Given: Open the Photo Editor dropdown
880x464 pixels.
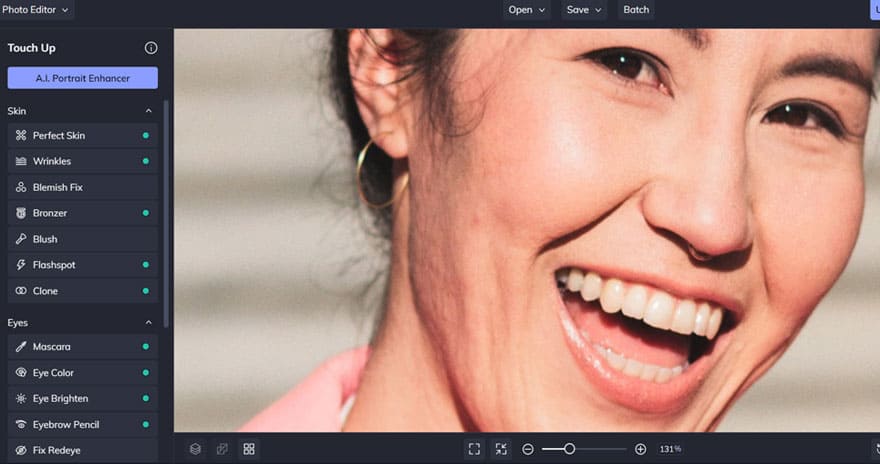Looking at the screenshot, I should pos(35,10).
